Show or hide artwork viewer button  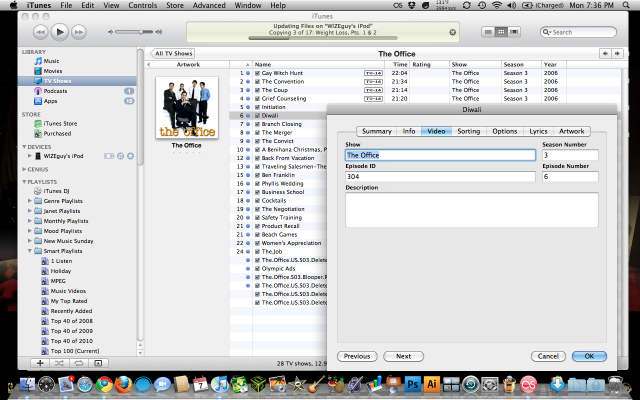click(98, 363)
